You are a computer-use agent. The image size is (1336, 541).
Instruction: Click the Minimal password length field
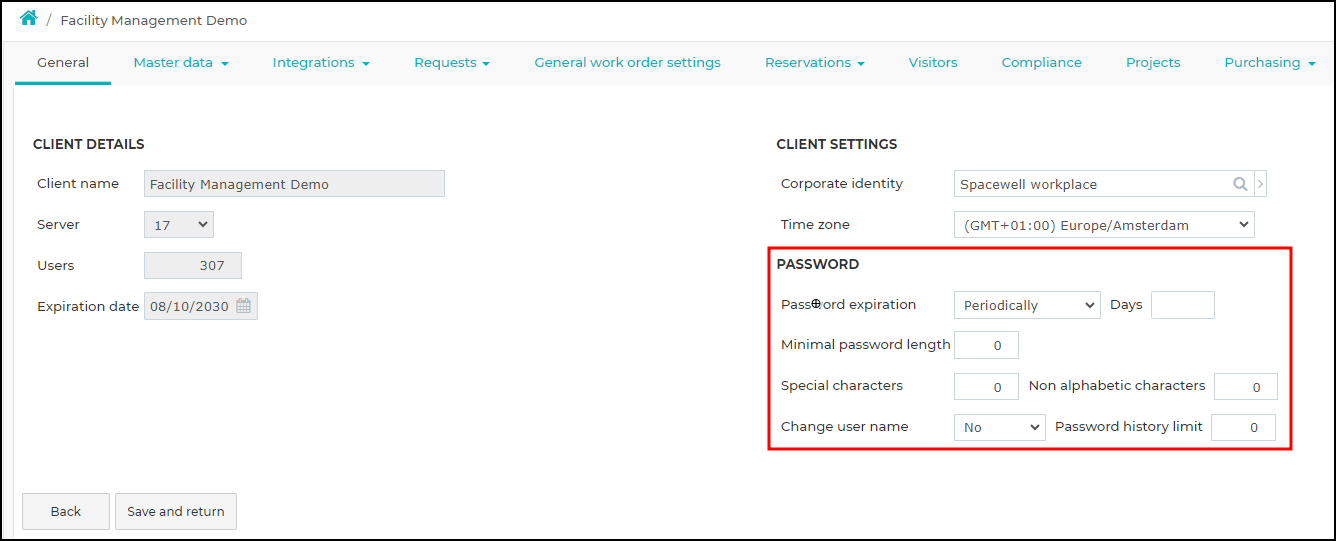(x=986, y=345)
